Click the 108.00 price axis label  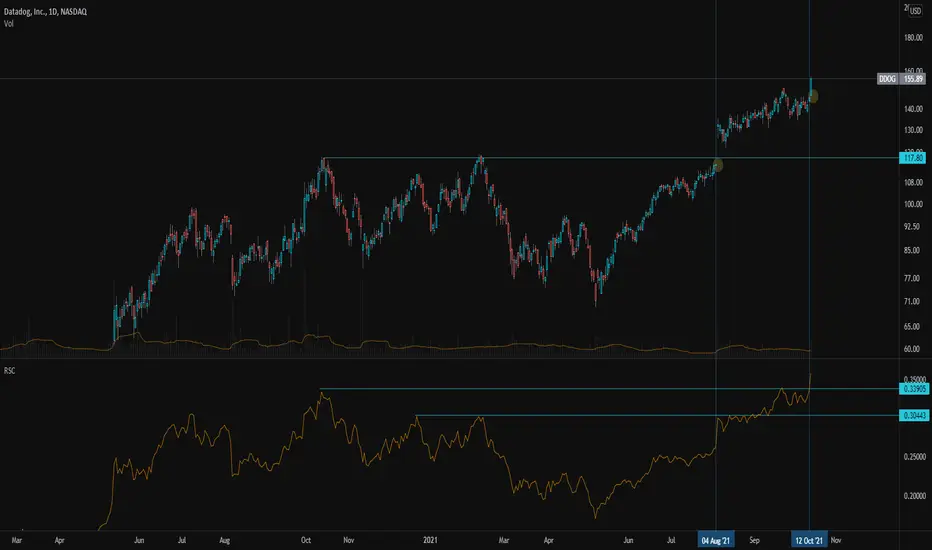click(913, 183)
